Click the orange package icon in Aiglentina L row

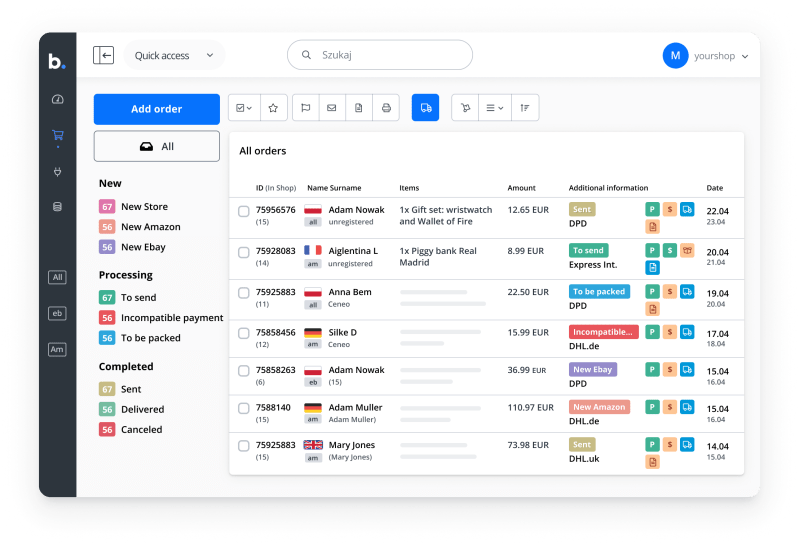click(x=687, y=250)
